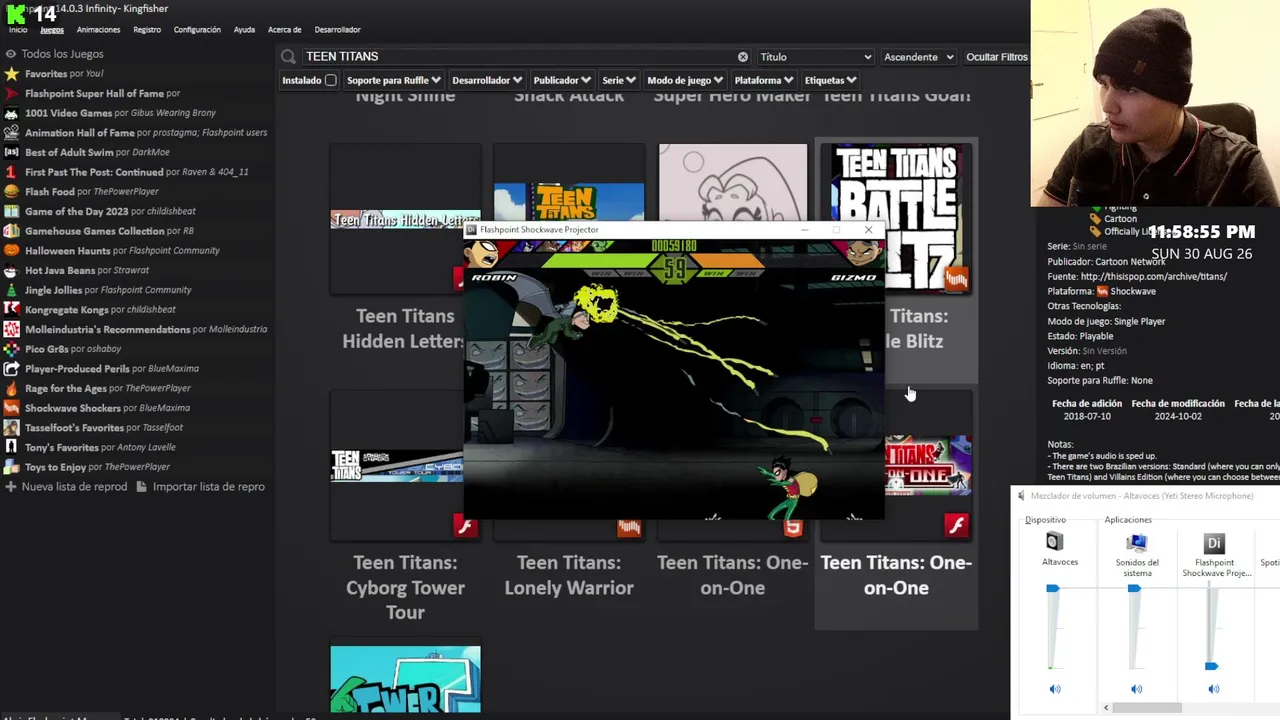Click the Halloween Haunts pumpkin icon
The height and width of the screenshot is (720, 1280).
[x=11, y=251]
